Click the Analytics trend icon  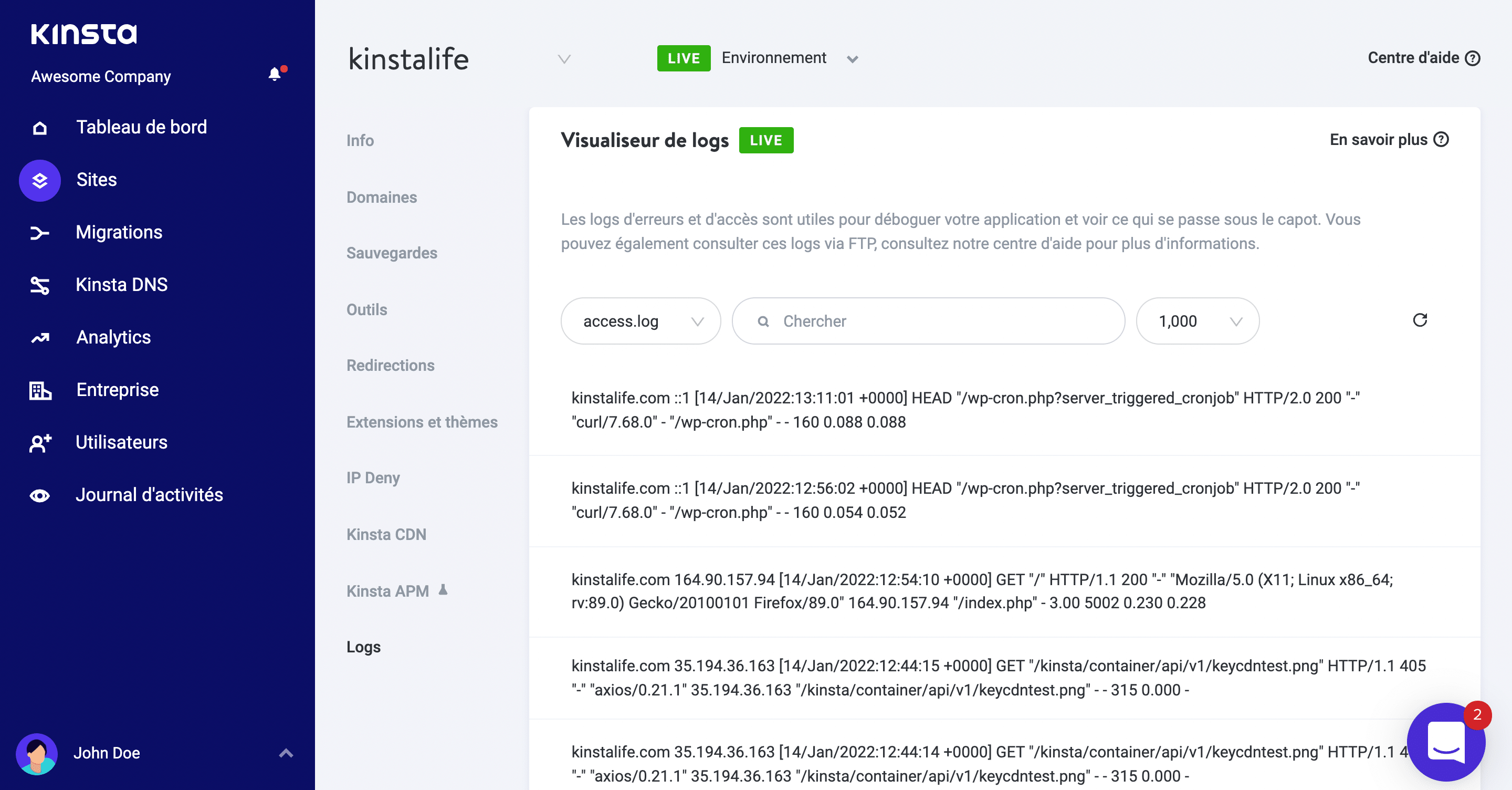point(40,338)
